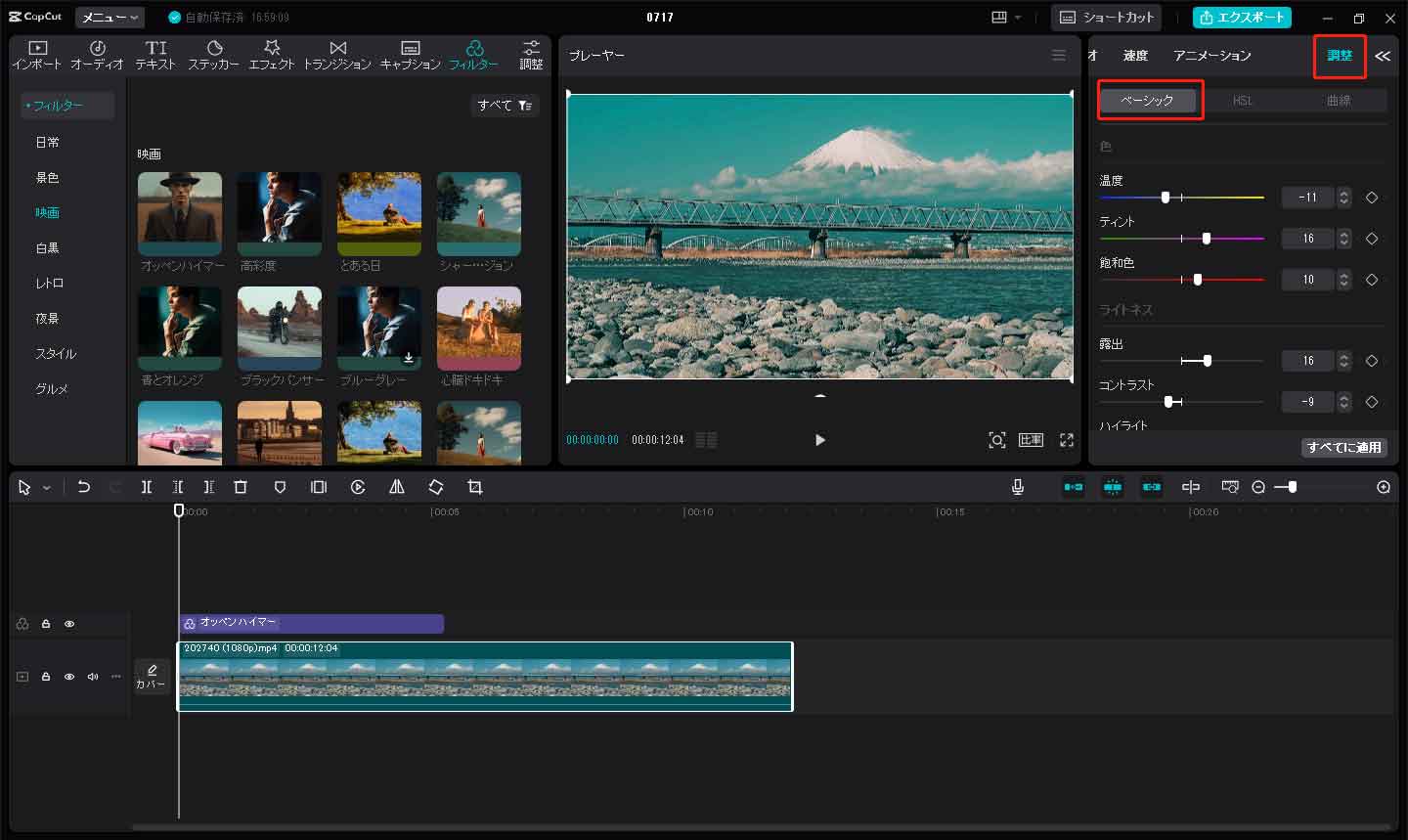Click the undo arrow in timeline toolbar

click(x=84, y=487)
